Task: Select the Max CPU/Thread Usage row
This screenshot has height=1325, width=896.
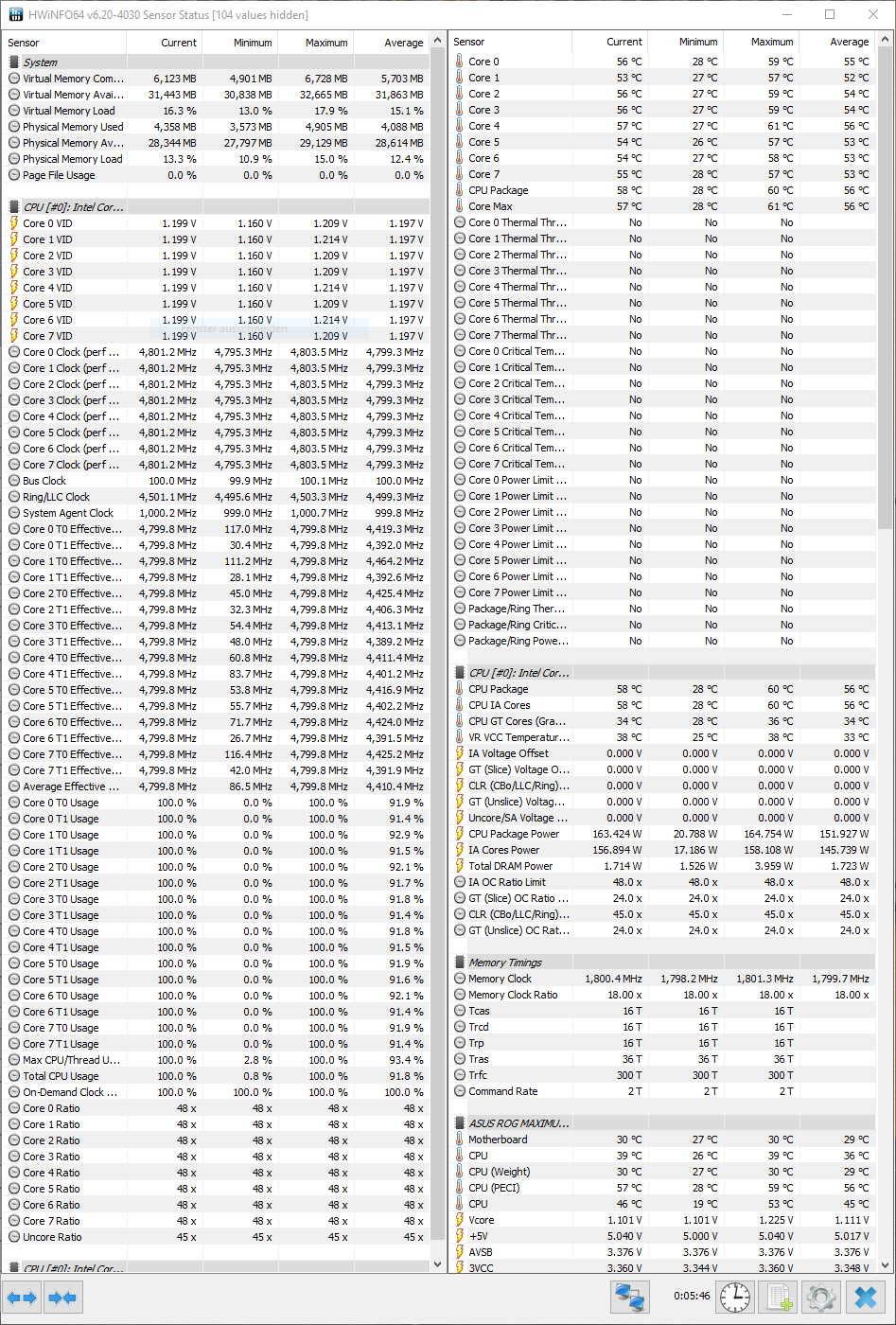Action: point(216,1060)
